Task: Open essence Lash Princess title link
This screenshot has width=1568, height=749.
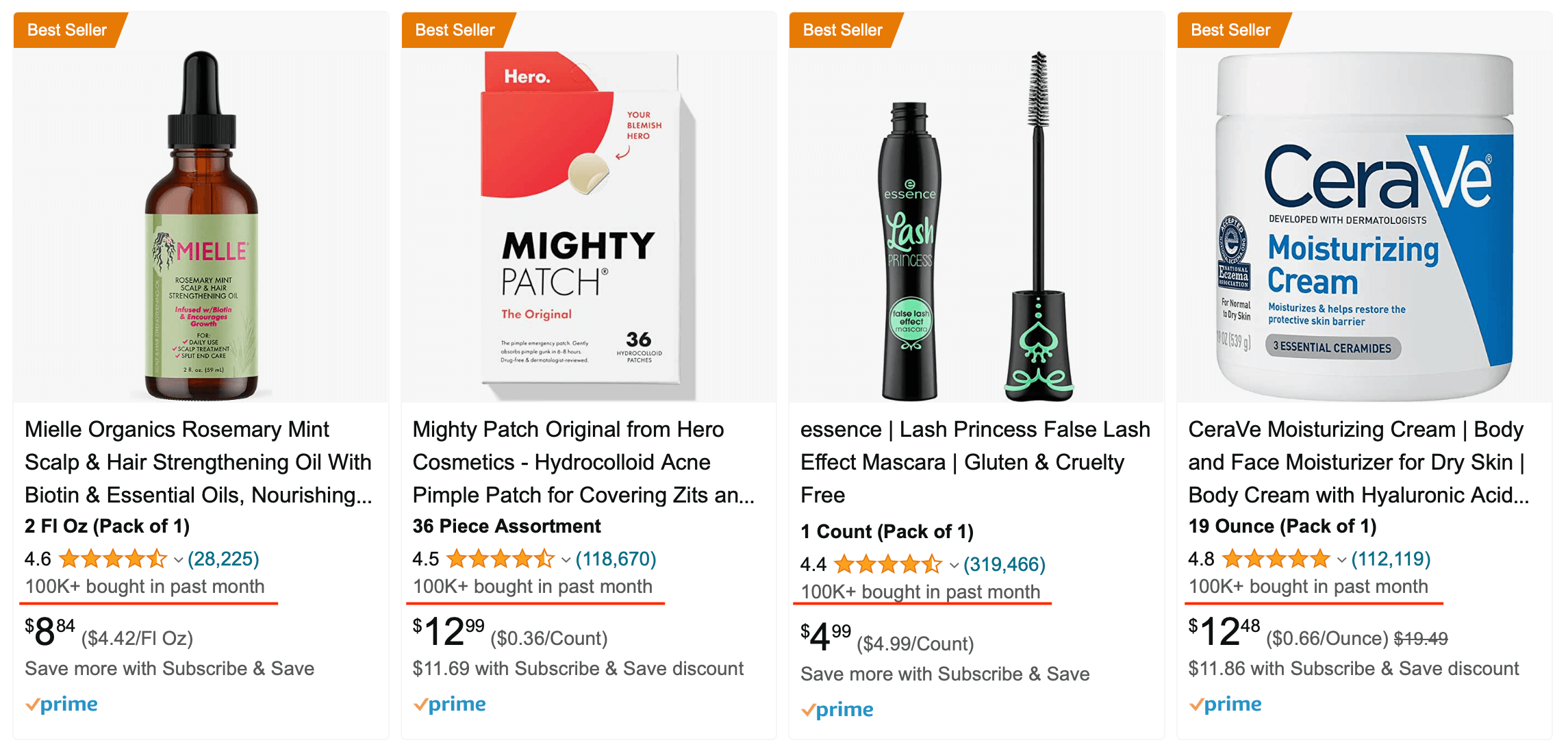Action: (976, 462)
